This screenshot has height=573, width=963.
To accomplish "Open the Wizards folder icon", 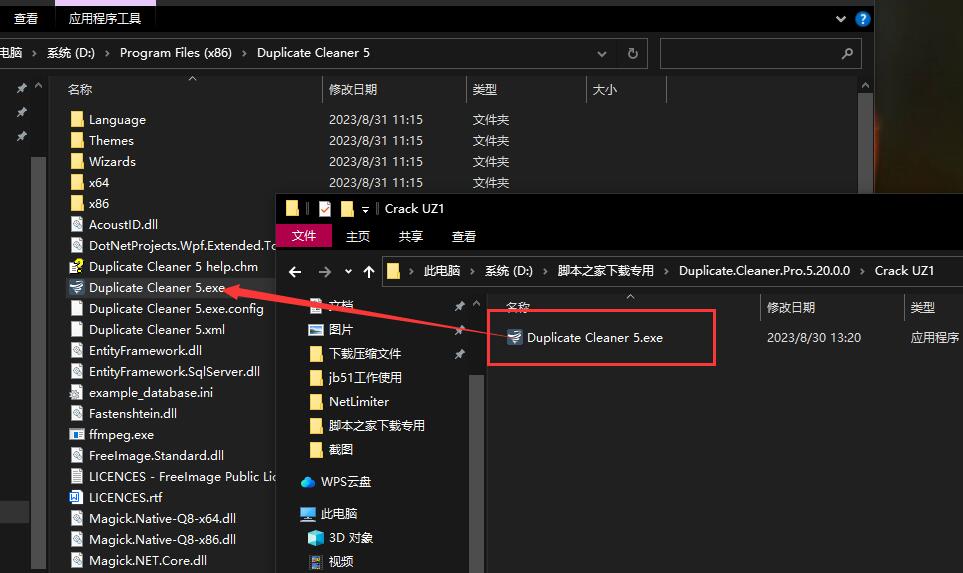I will [77, 161].
